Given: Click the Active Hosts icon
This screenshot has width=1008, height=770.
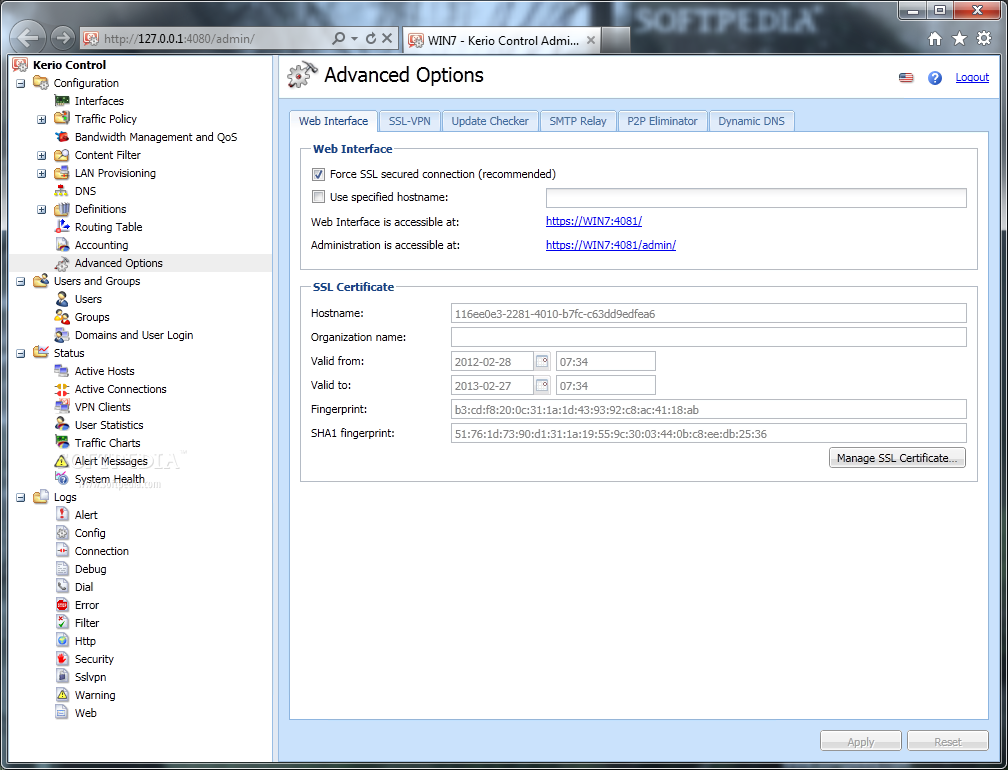Looking at the screenshot, I should tap(62, 371).
